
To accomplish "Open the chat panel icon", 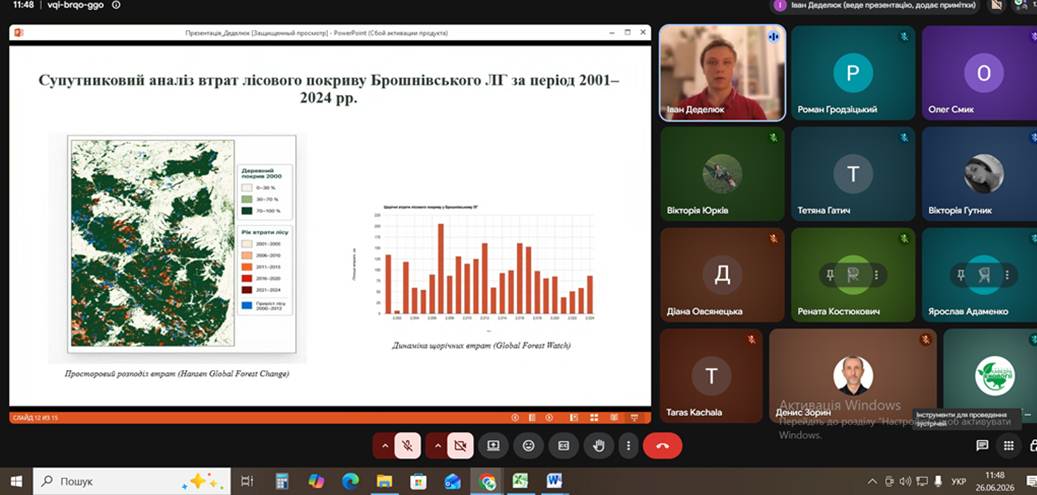I will [x=982, y=446].
